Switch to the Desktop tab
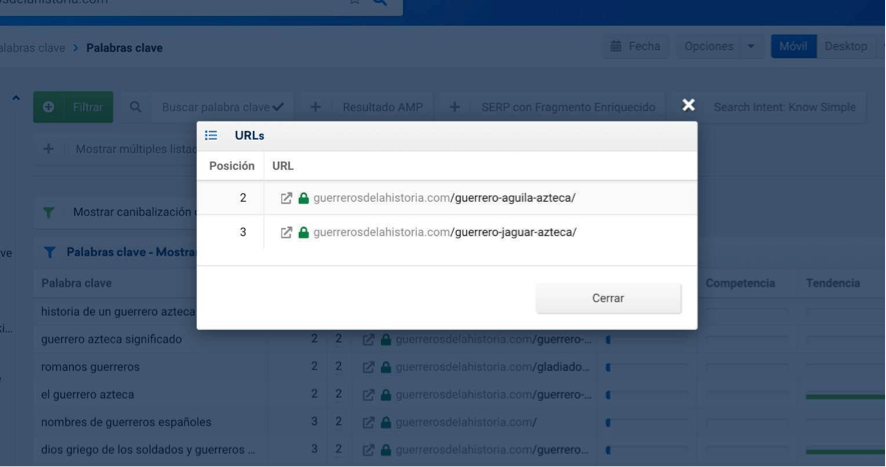886x467 pixels. 845,46
